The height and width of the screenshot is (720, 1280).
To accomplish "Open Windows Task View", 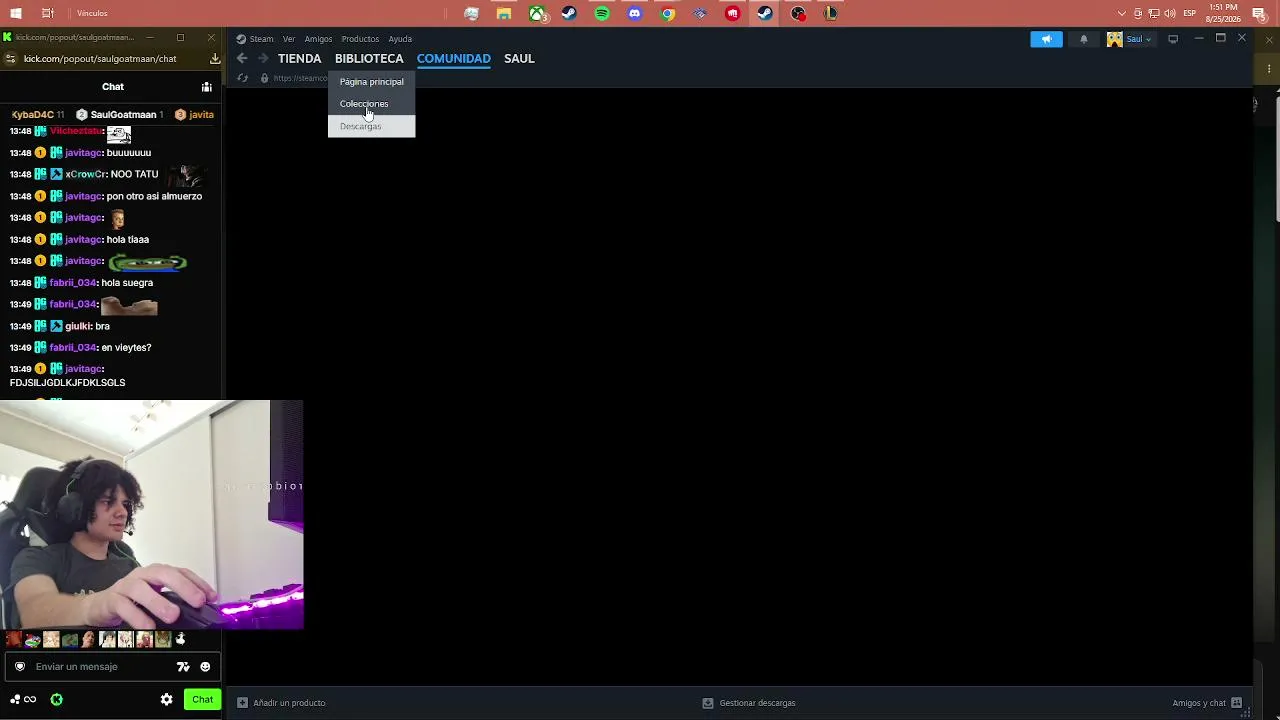I will coord(48,14).
